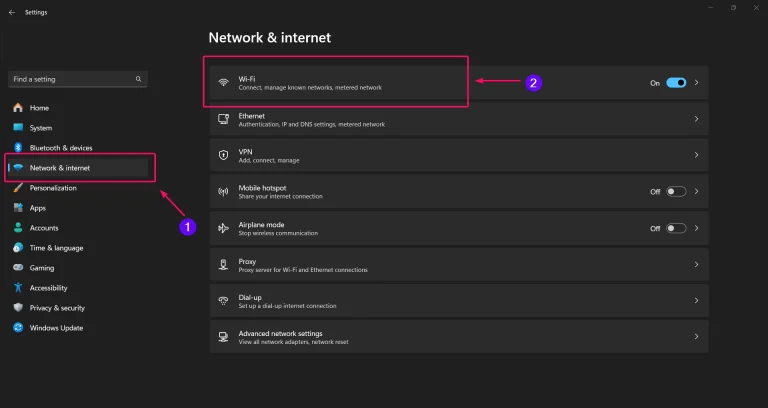Click the Advanced network settings icon
Image resolution: width=768 pixels, height=408 pixels.
tap(223, 337)
